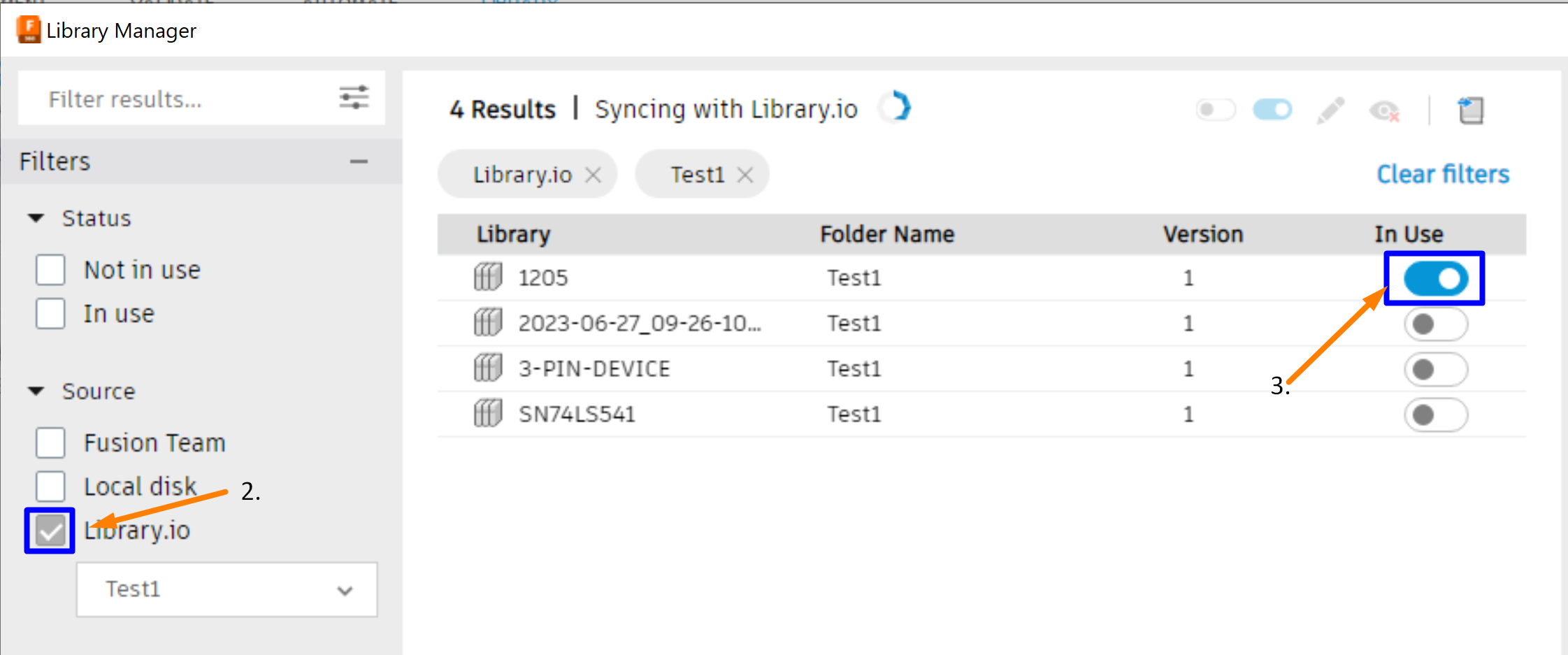Image resolution: width=1568 pixels, height=655 pixels.
Task: Click the import library document icon
Action: (x=1472, y=109)
